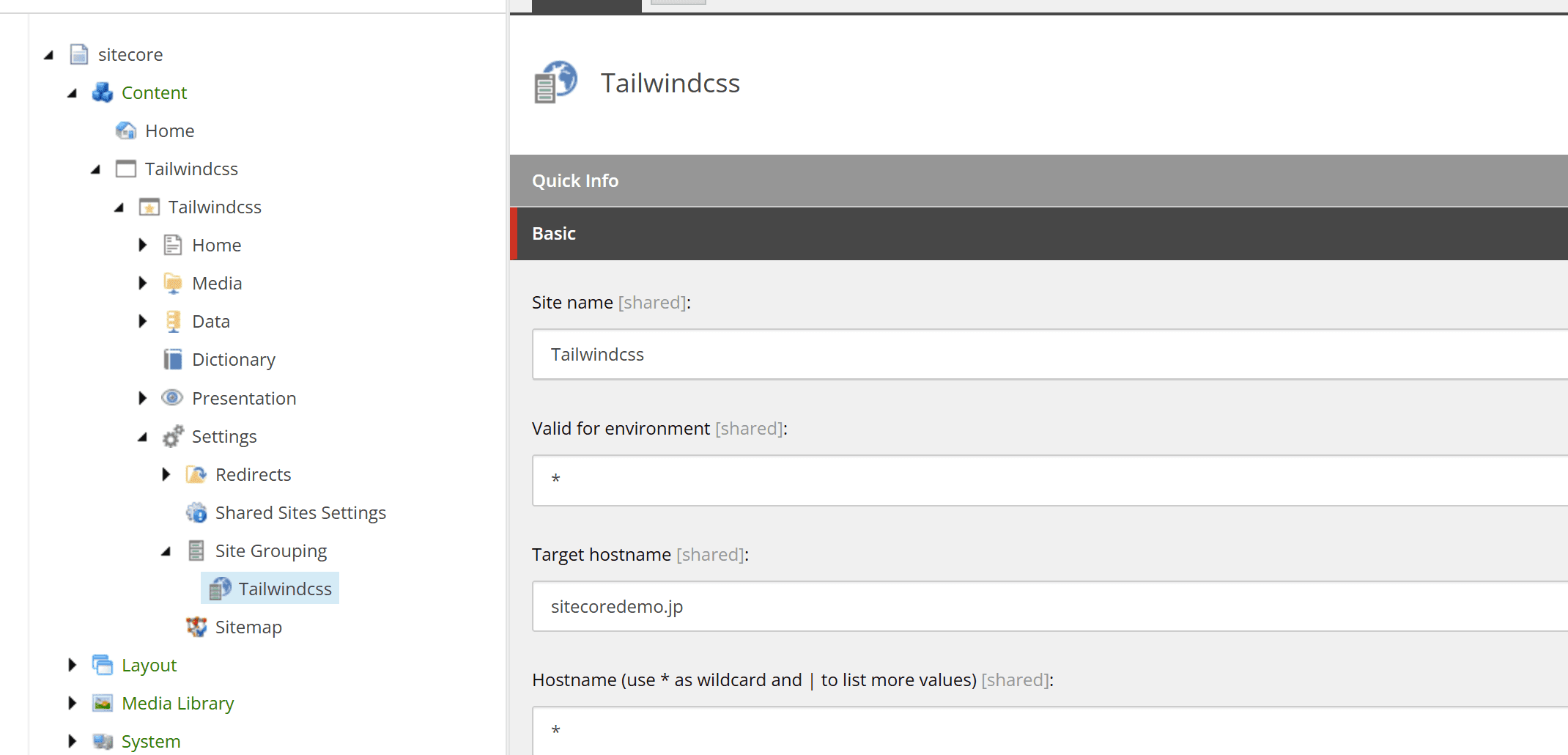Click the Content cubes icon
Screen dimensions: 1568x755
[x=103, y=93]
